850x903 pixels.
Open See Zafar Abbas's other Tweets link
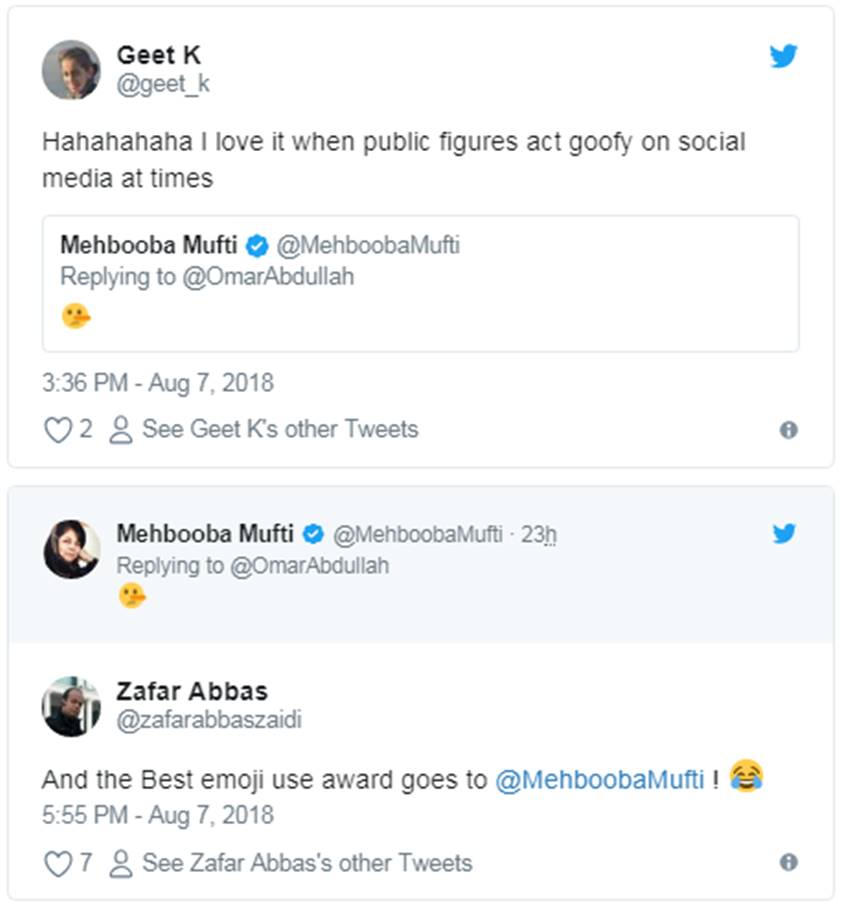coord(307,863)
